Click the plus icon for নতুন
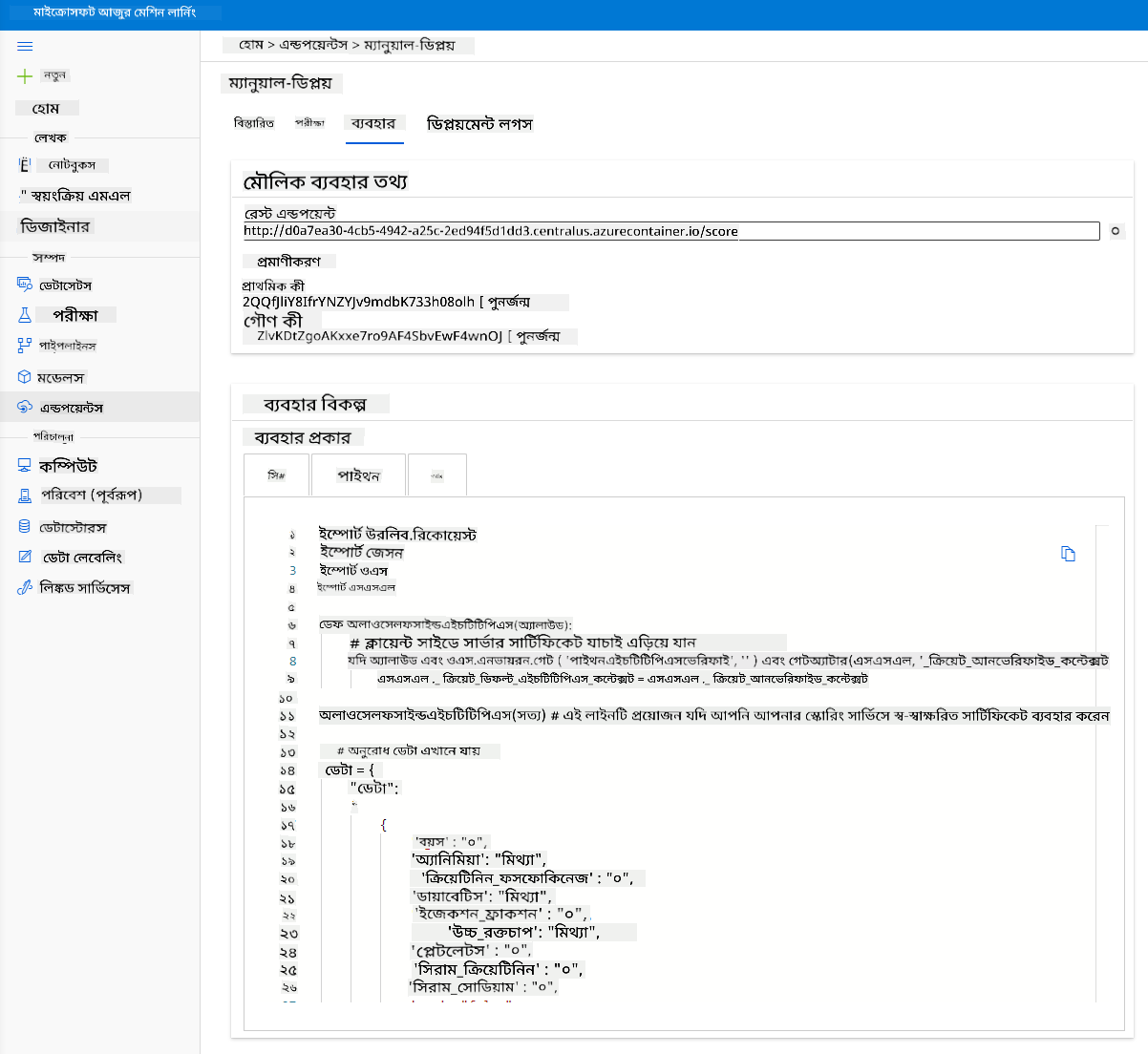 tap(25, 75)
